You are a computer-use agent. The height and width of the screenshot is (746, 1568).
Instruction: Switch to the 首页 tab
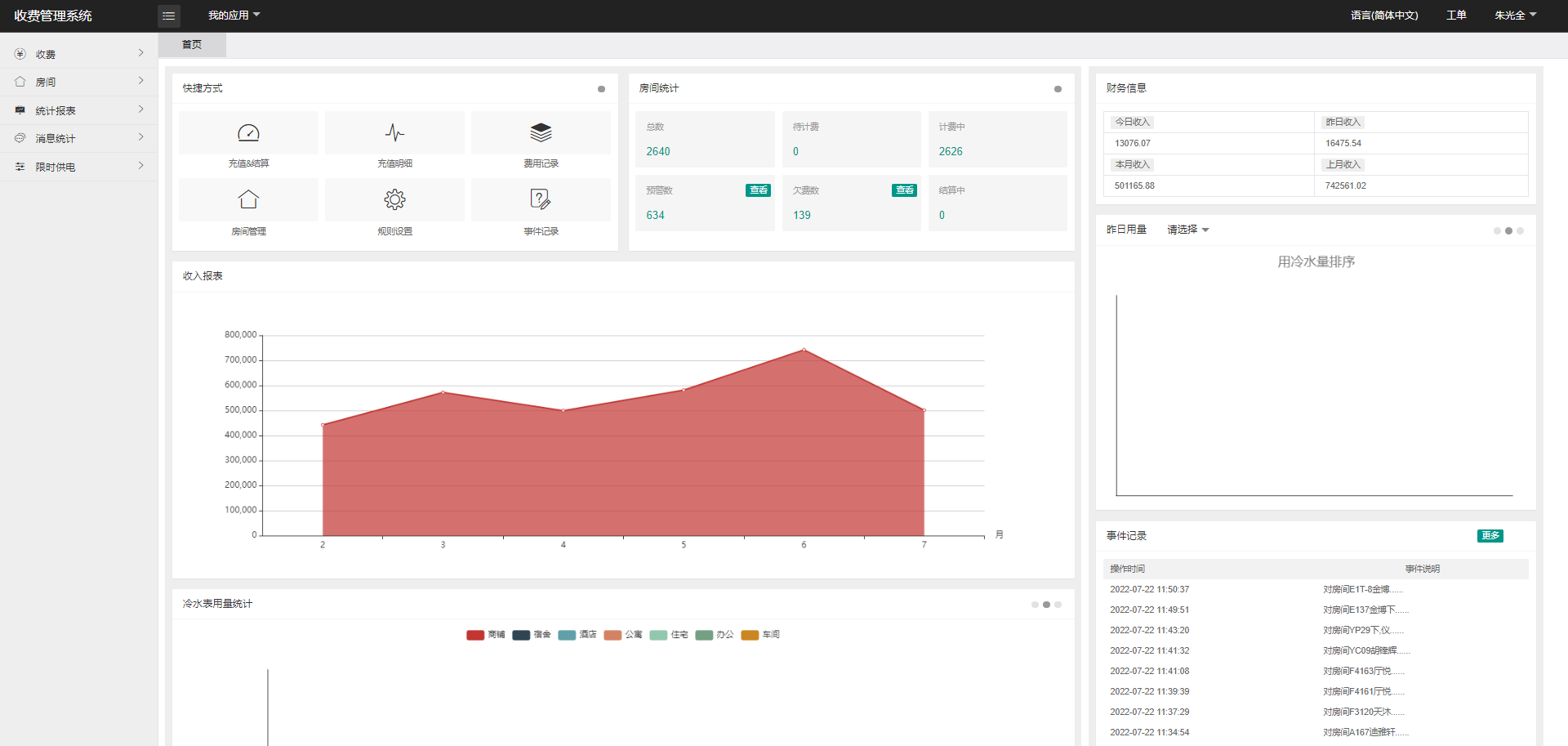[192, 45]
